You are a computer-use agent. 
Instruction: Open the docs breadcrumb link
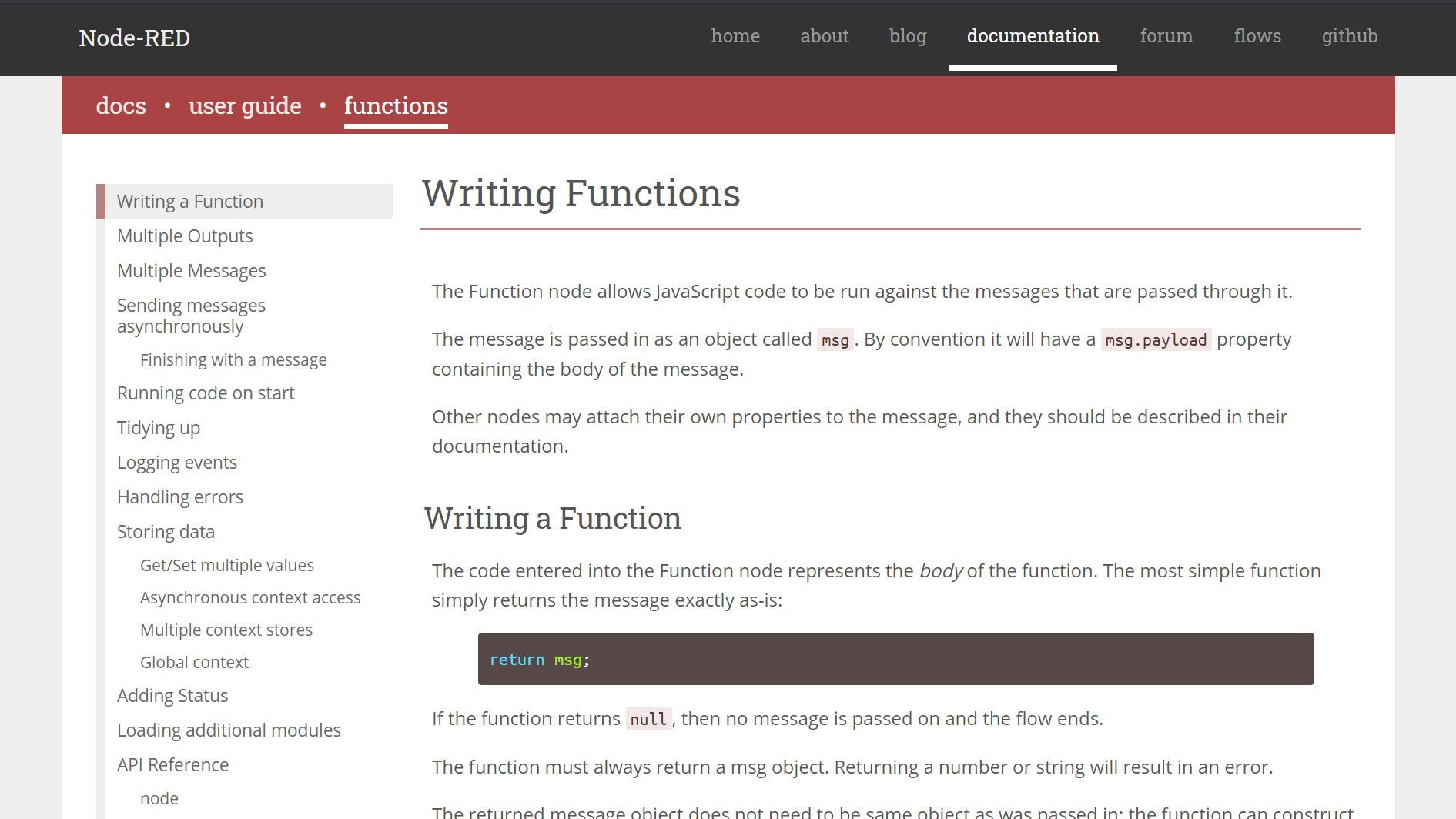(121, 105)
